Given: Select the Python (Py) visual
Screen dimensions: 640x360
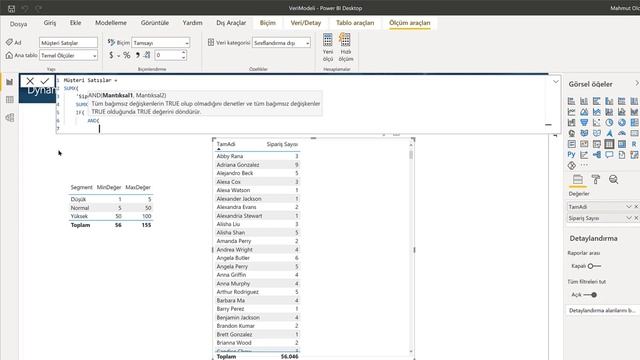Looking at the screenshot, I should coord(571,154).
